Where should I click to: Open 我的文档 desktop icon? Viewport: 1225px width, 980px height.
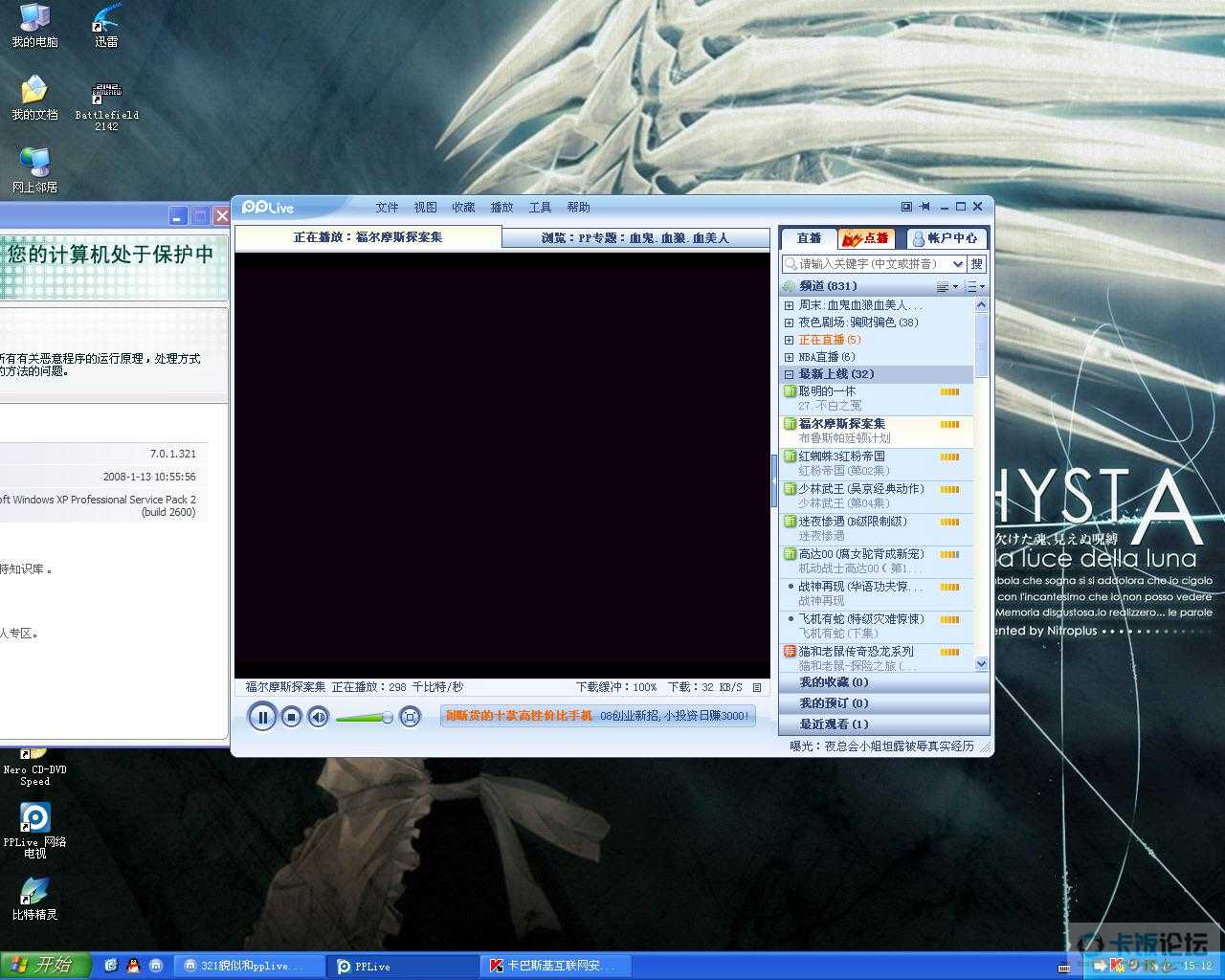pos(34,99)
